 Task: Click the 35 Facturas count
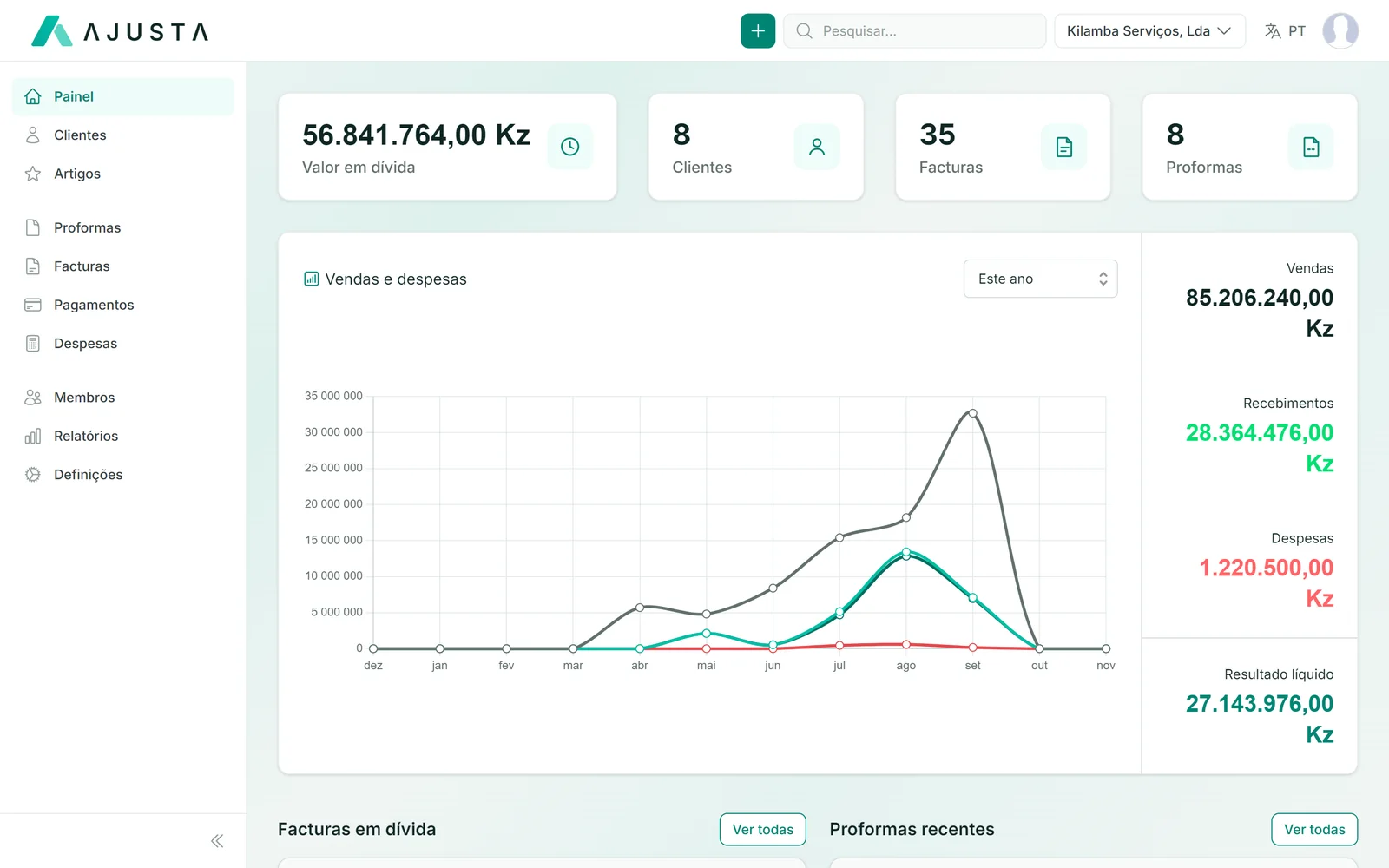click(x=938, y=135)
